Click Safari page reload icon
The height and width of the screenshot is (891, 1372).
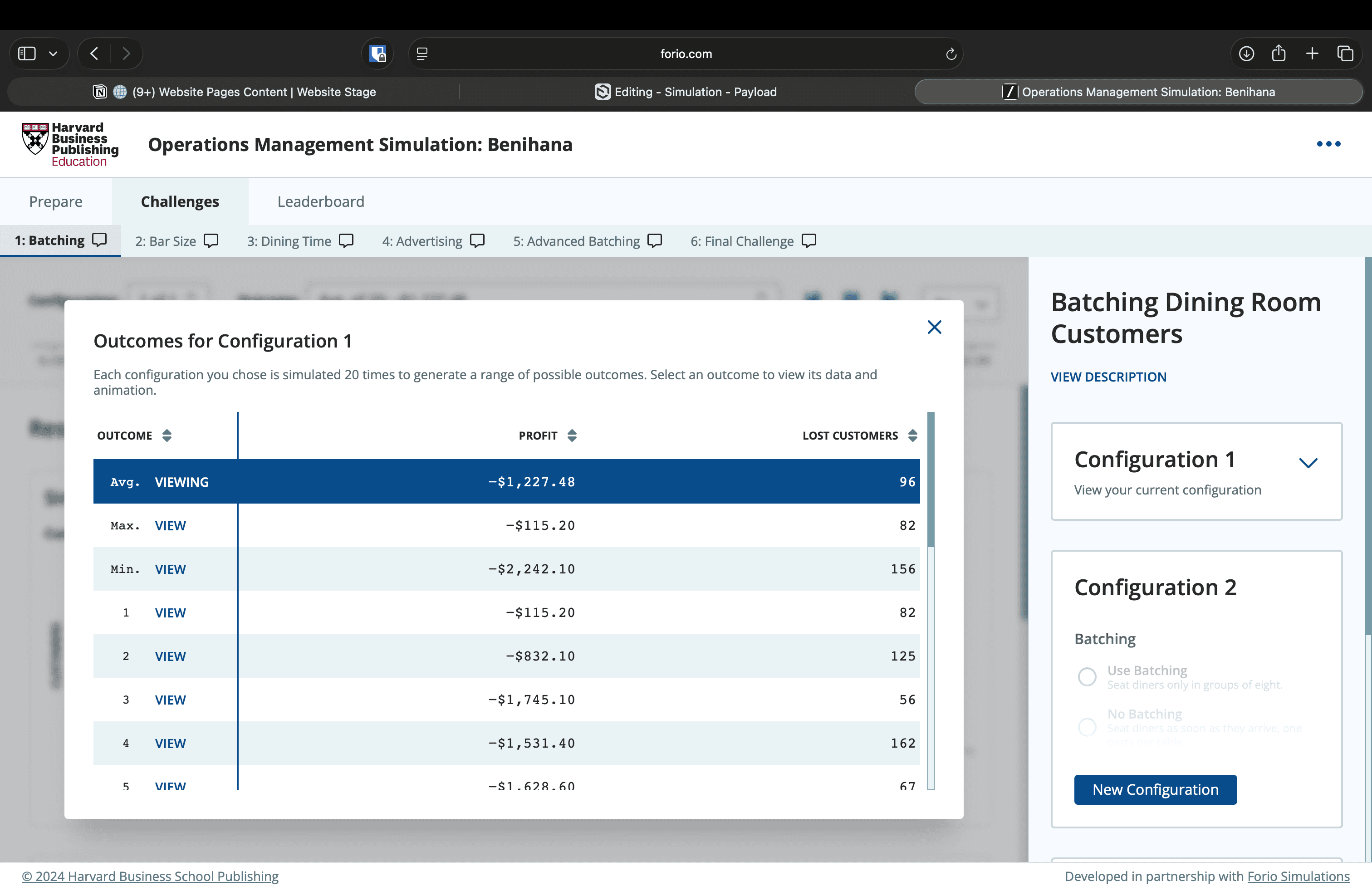[x=951, y=54]
